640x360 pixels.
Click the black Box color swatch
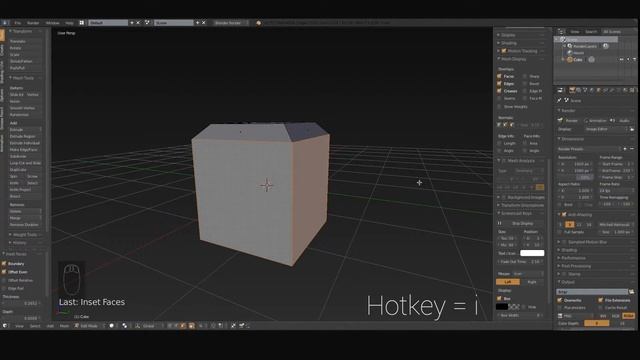pyautogui.click(x=502, y=307)
